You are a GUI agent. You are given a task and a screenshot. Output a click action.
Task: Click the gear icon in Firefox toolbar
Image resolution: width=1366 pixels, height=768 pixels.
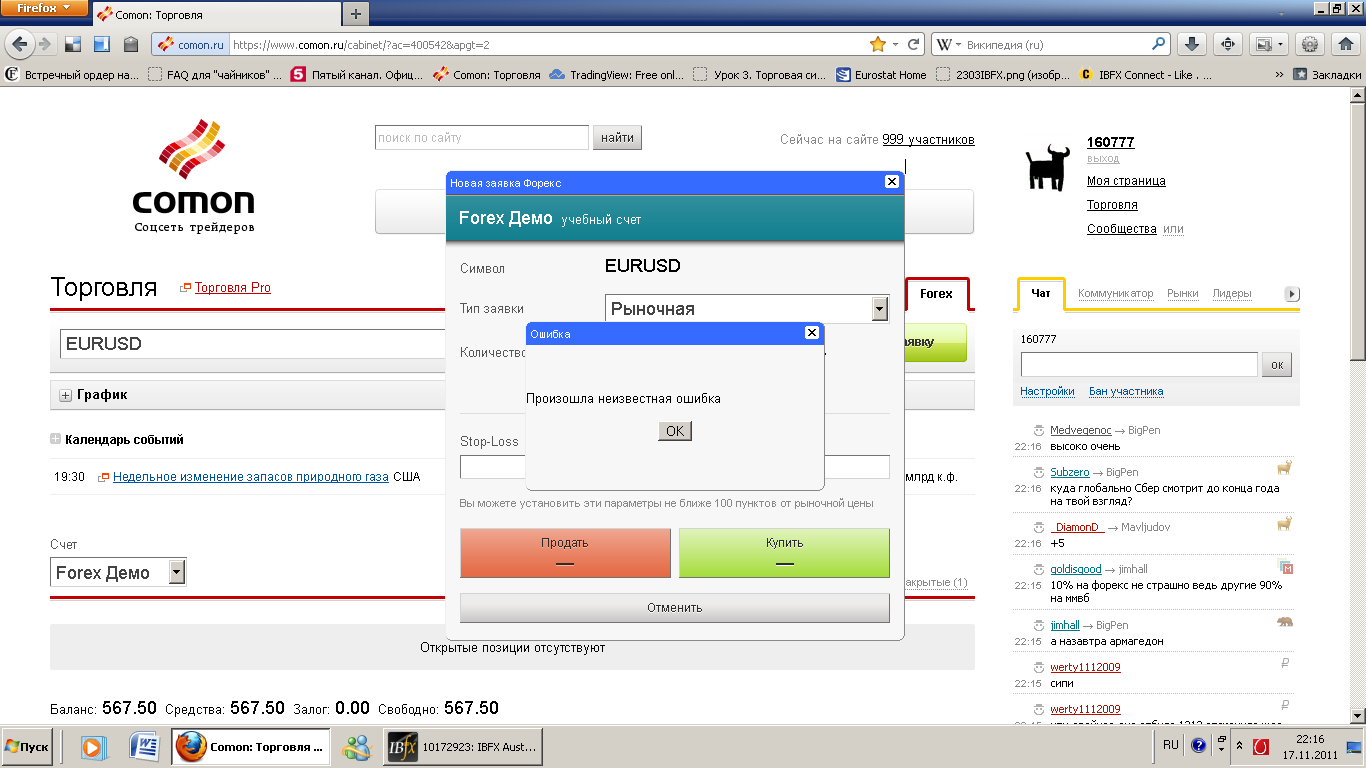point(1311,44)
